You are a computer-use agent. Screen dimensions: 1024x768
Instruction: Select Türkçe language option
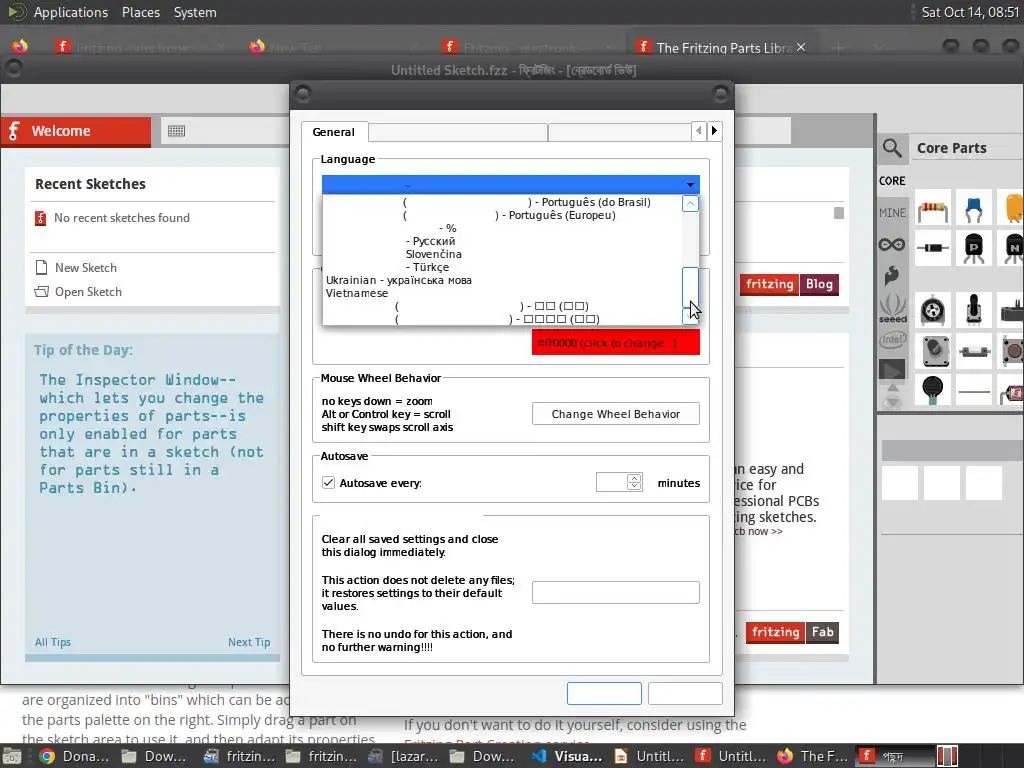point(502,267)
